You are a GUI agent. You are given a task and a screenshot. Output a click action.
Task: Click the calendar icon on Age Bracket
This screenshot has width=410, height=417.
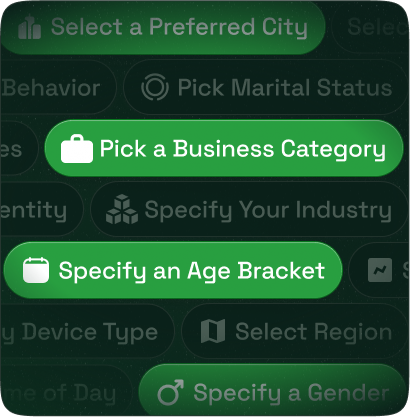pos(36,270)
